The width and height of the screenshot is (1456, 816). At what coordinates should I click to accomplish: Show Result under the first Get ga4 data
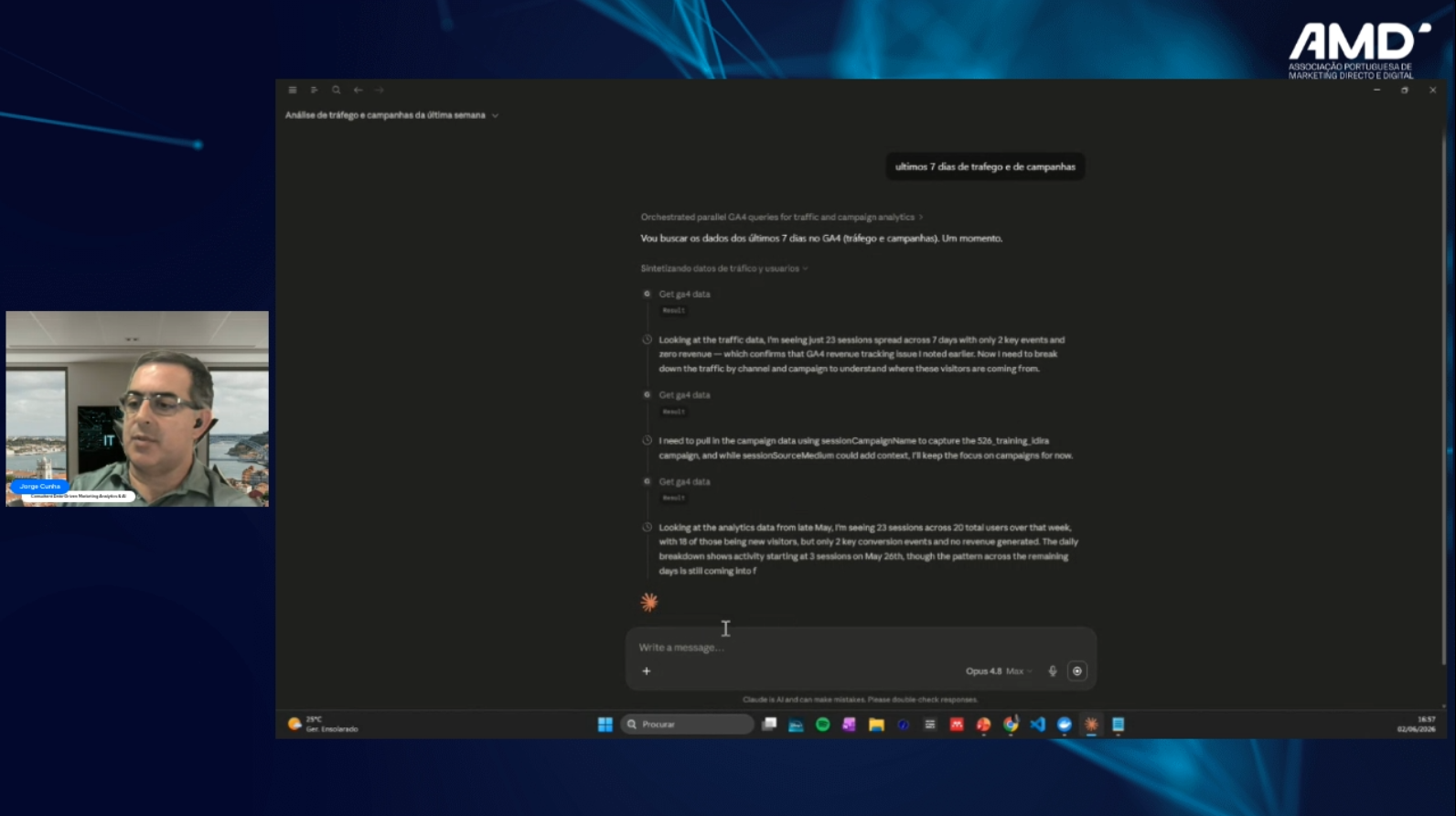(x=674, y=310)
